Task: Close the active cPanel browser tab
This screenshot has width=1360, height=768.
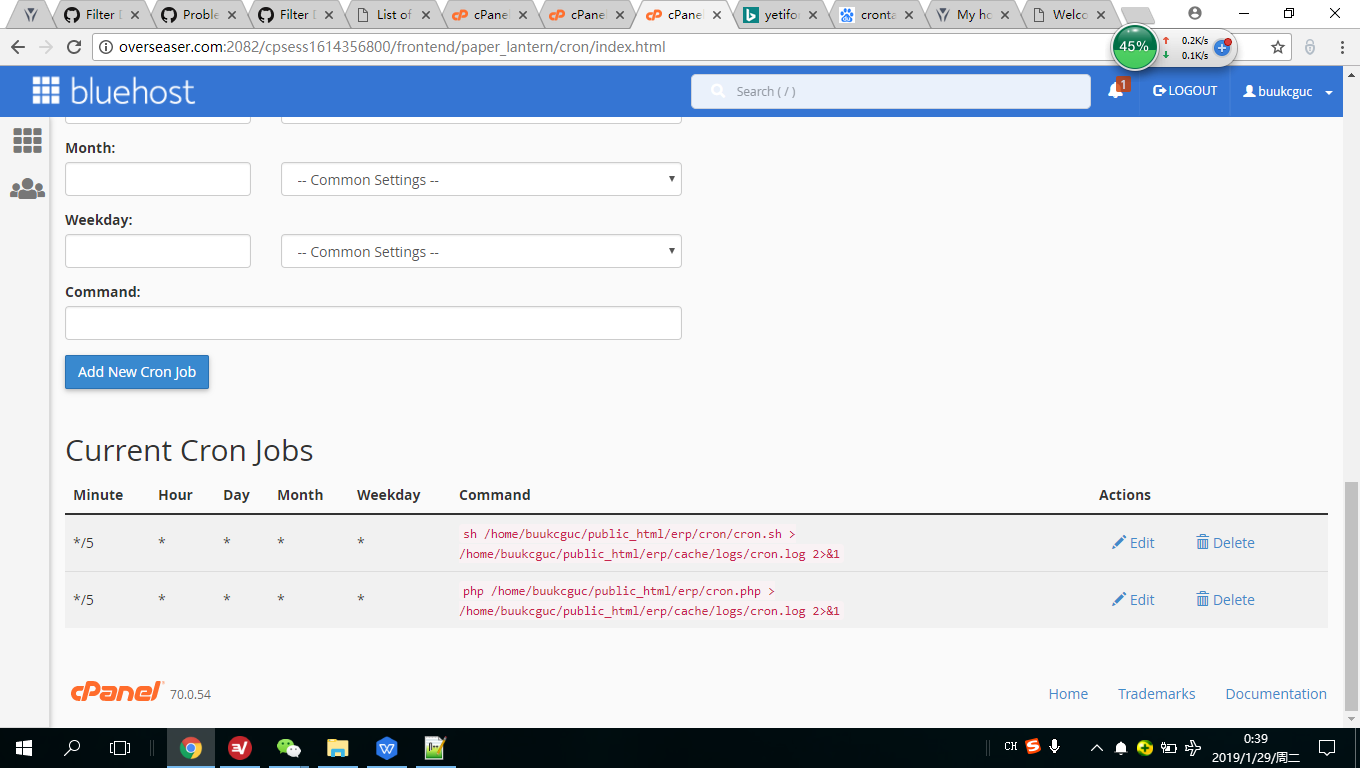Action: [x=716, y=15]
